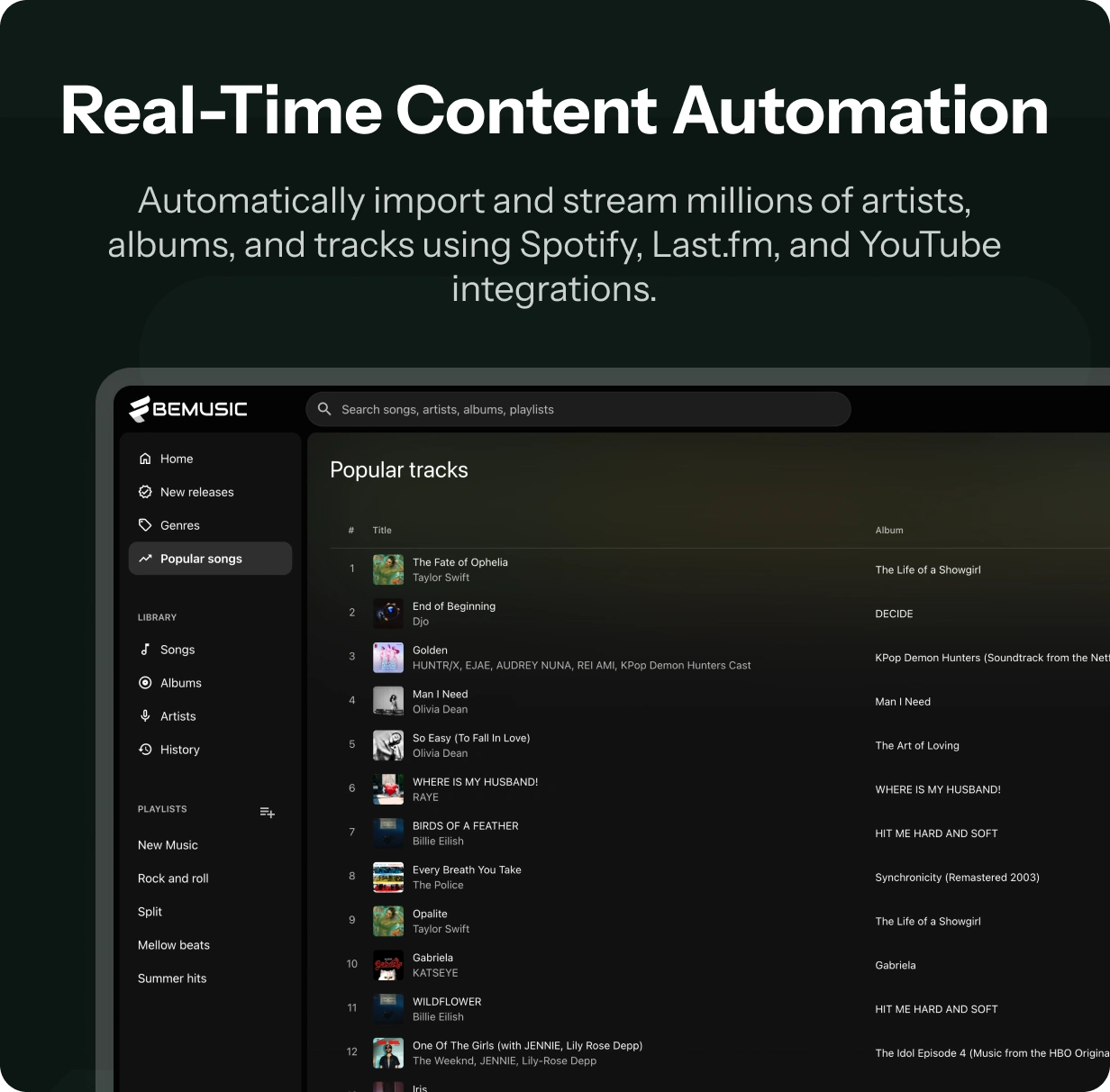The height and width of the screenshot is (1092, 1110).
Task: Click the search magnifier icon
Action: [324, 409]
